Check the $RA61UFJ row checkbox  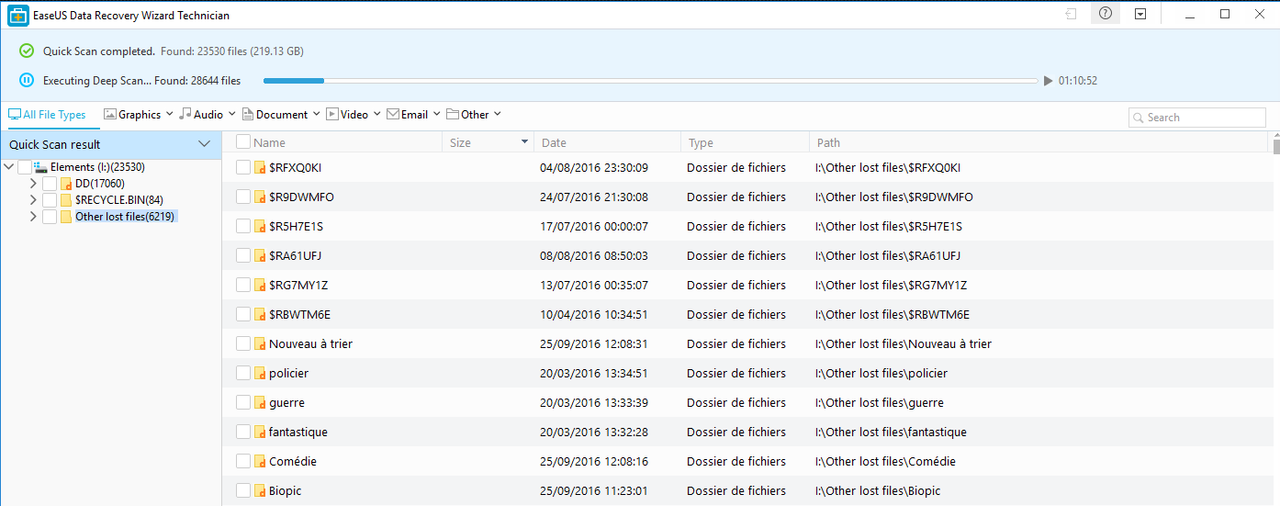244,256
